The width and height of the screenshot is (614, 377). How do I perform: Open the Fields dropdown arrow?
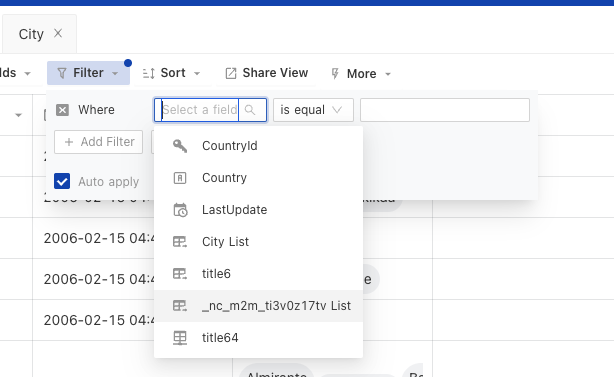27,74
